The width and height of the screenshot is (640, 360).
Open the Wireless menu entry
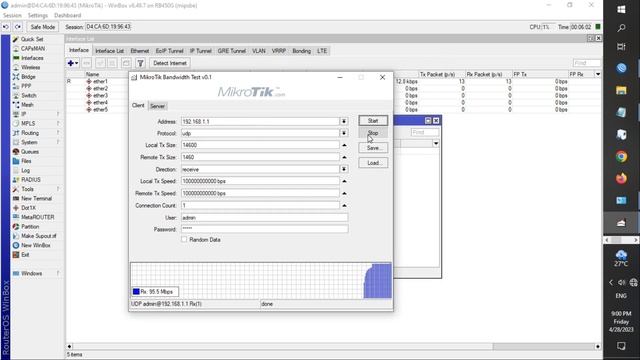(30, 67)
